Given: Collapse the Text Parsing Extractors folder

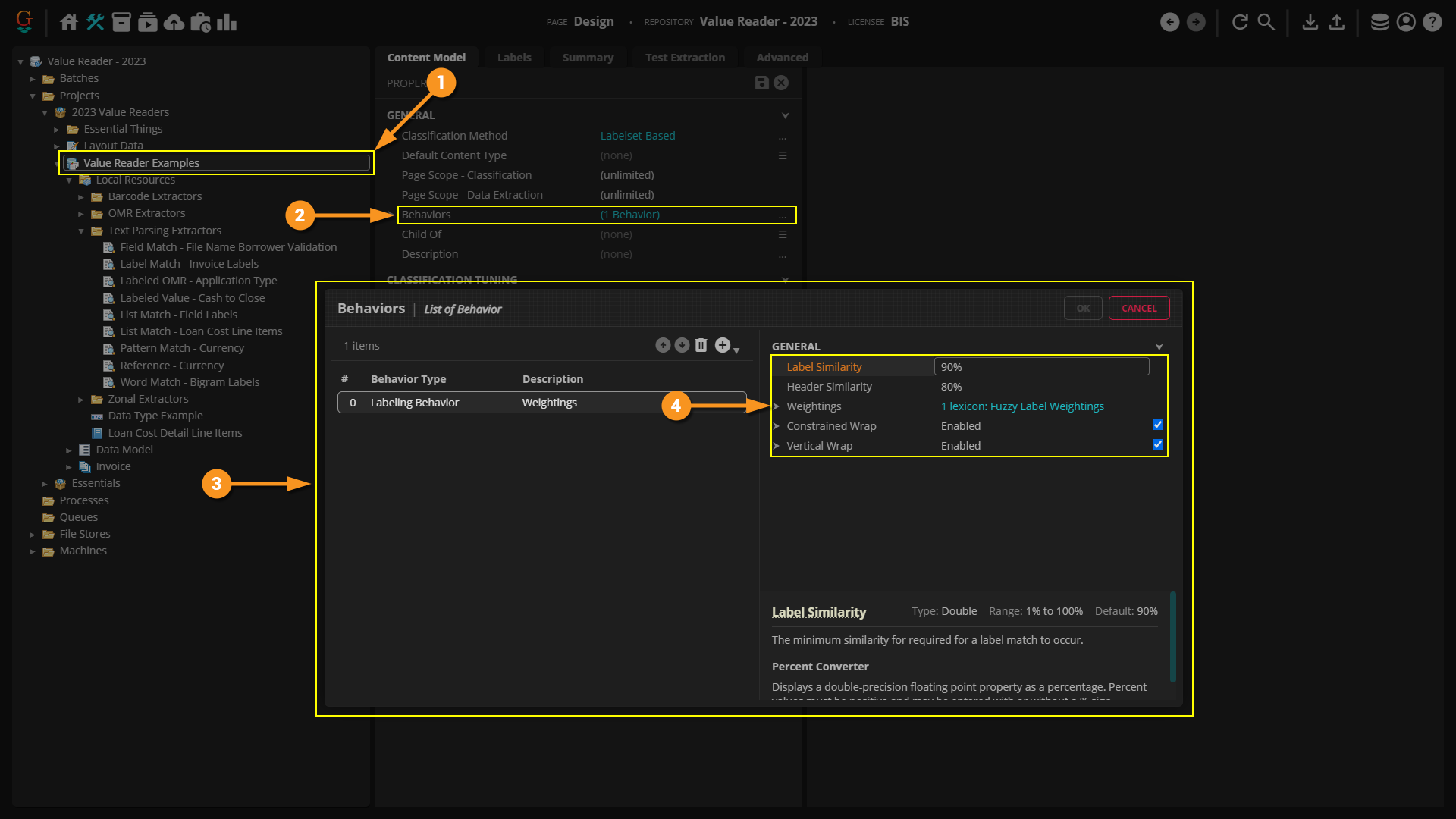Looking at the screenshot, I should click(81, 231).
